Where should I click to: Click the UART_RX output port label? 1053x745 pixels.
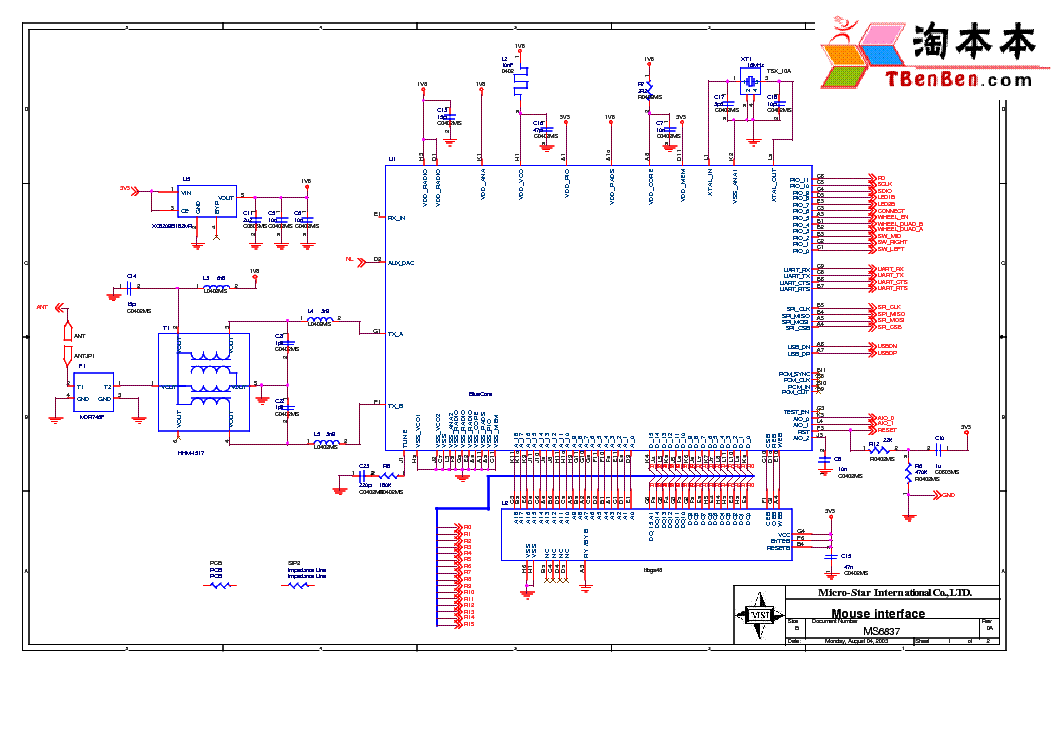890,269
